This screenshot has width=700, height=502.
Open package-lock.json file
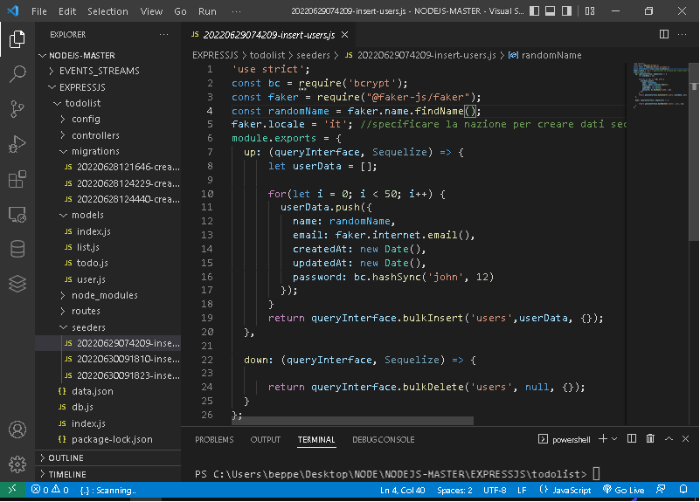[x=108, y=439]
